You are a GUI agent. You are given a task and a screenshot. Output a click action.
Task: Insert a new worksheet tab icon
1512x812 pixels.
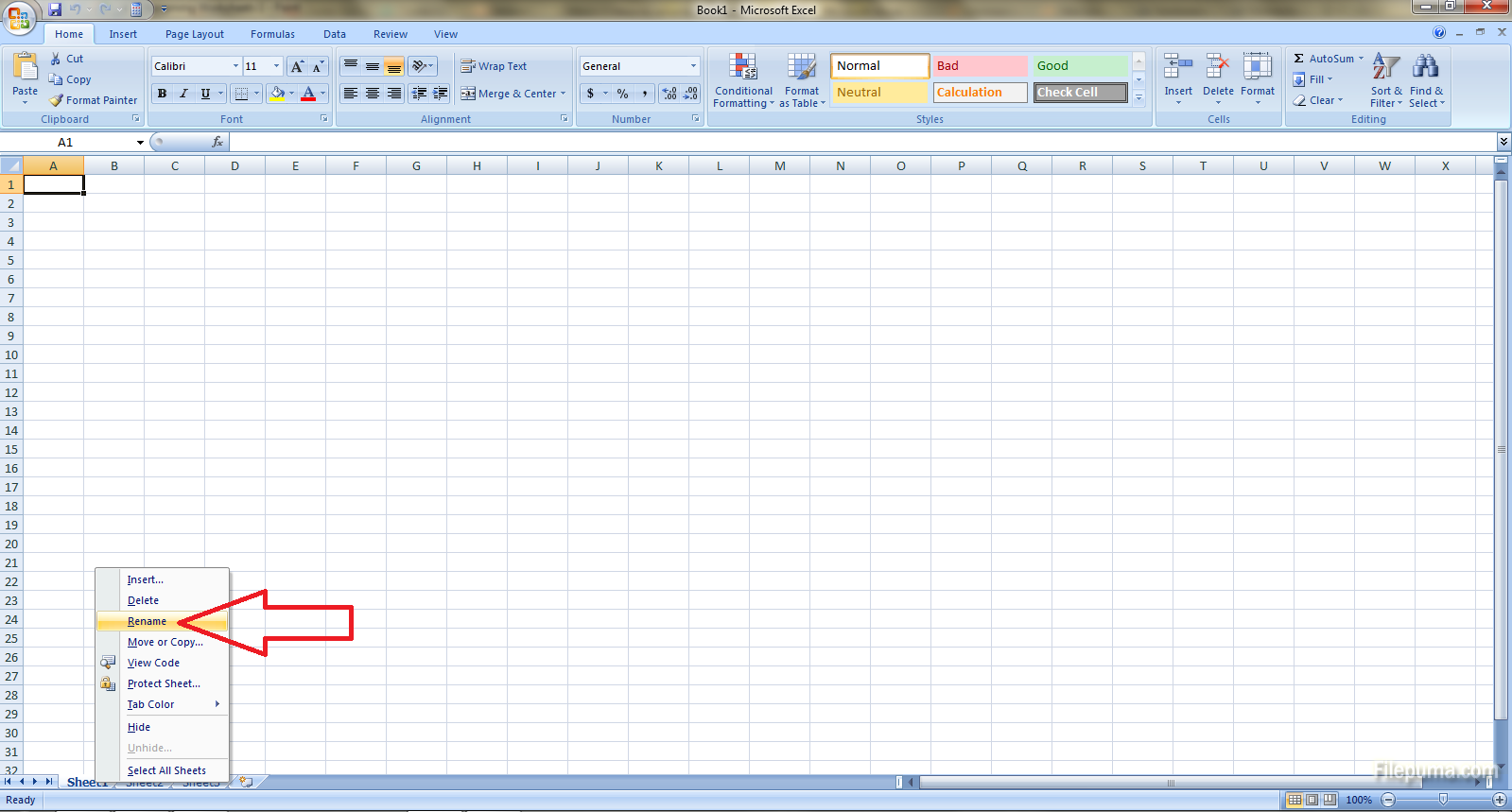(247, 782)
